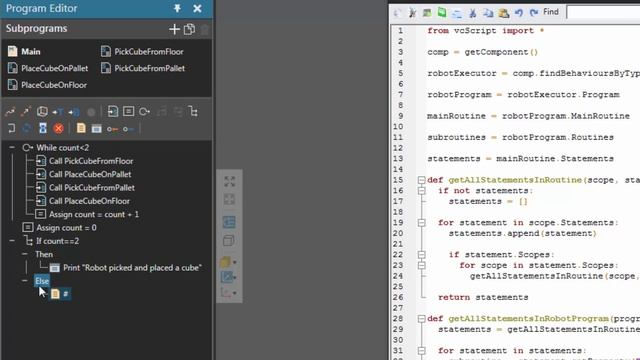Collapse the If count==2 statement

tap(12, 241)
